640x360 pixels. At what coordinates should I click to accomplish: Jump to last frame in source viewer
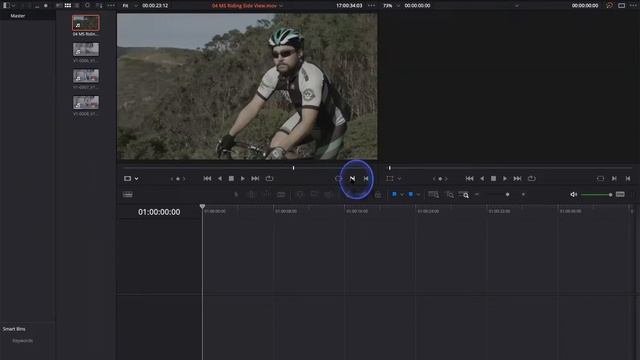[255, 178]
